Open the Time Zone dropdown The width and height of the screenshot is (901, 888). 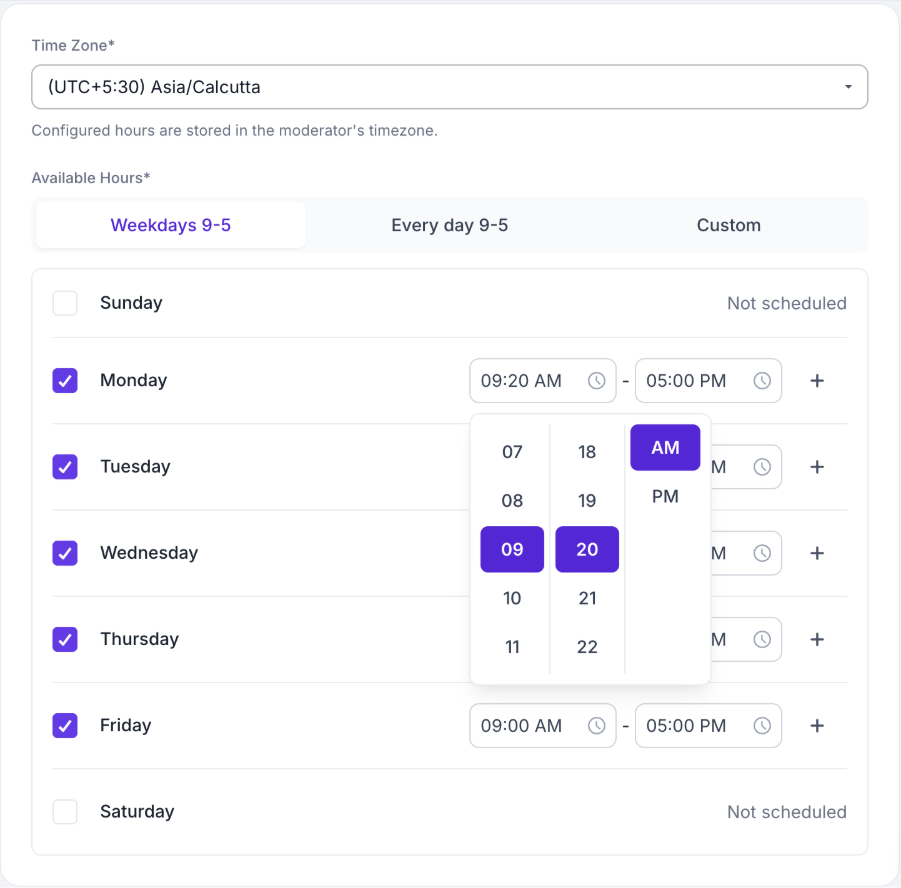pos(449,87)
